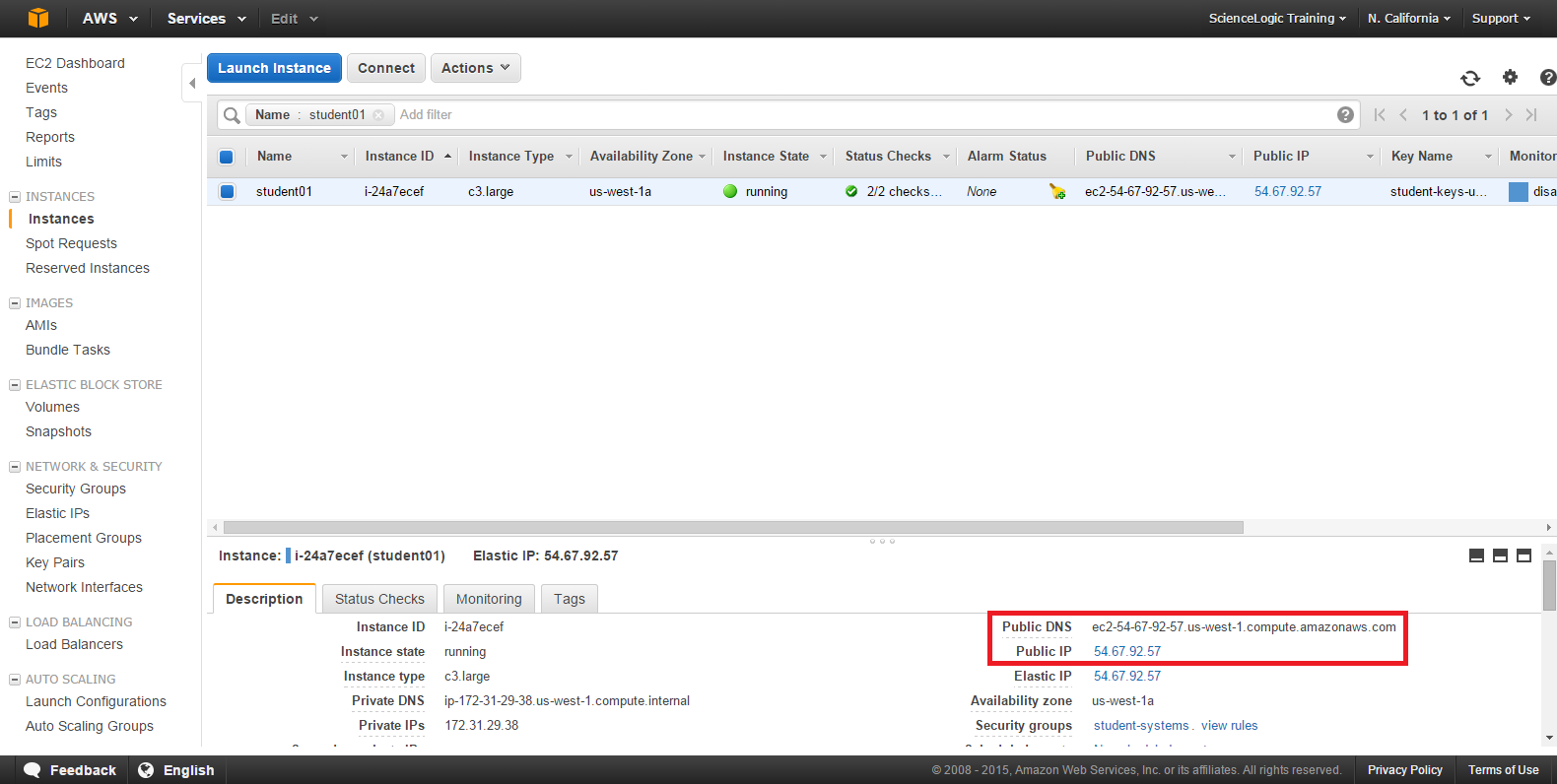Minimize the details pane layout icon
1557x784 pixels.
[x=1476, y=555]
